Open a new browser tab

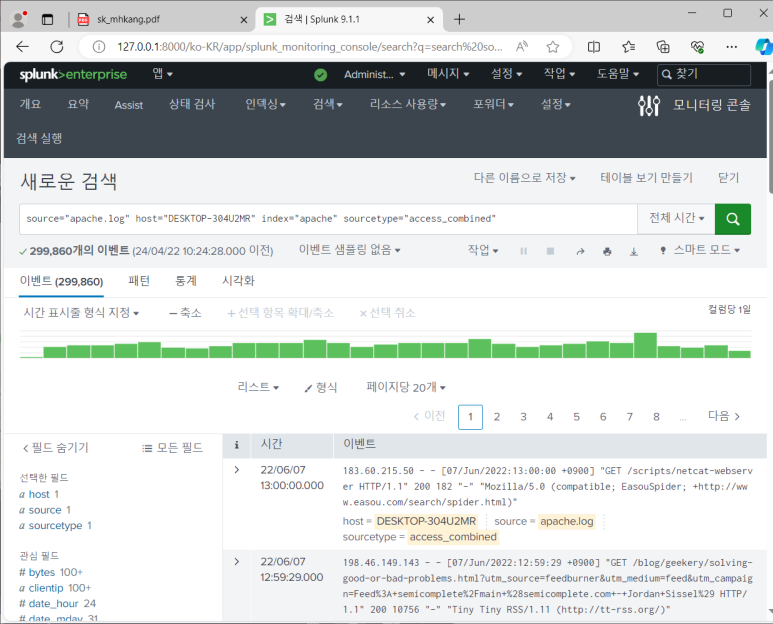point(459,19)
